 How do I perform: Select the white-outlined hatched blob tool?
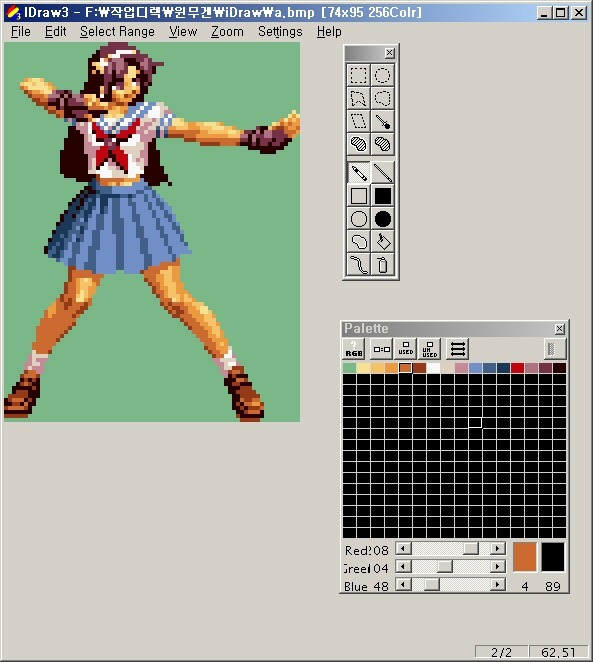tap(358, 144)
